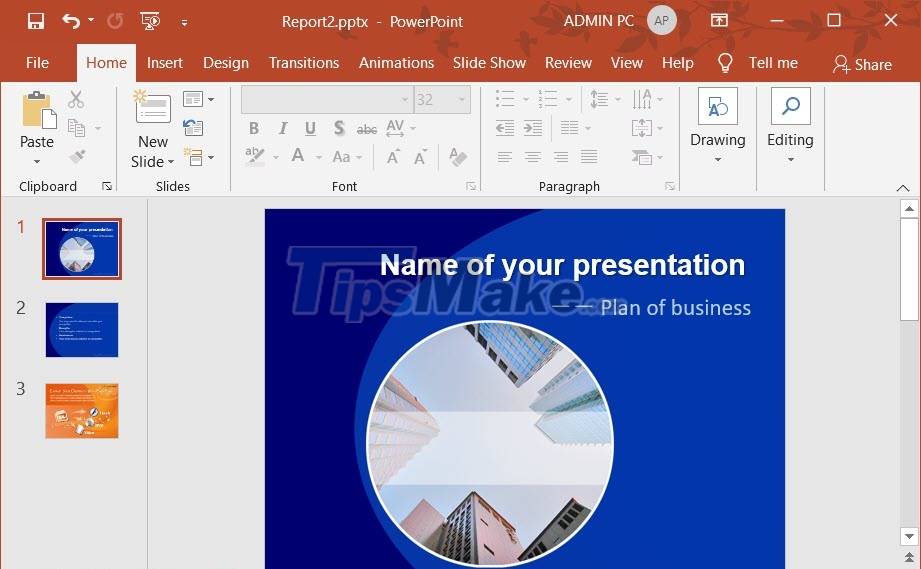Click the Redo icon in the quick access toolbar
Image resolution: width=921 pixels, height=569 pixels.
coord(115,22)
